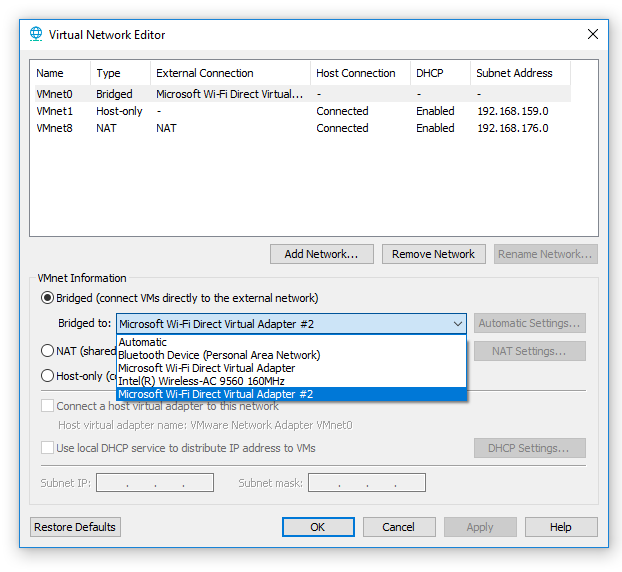Image resolution: width=622 pixels, height=572 pixels.
Task: Choose Bluetooth Device (Personal Area Network)
Action: point(292,355)
